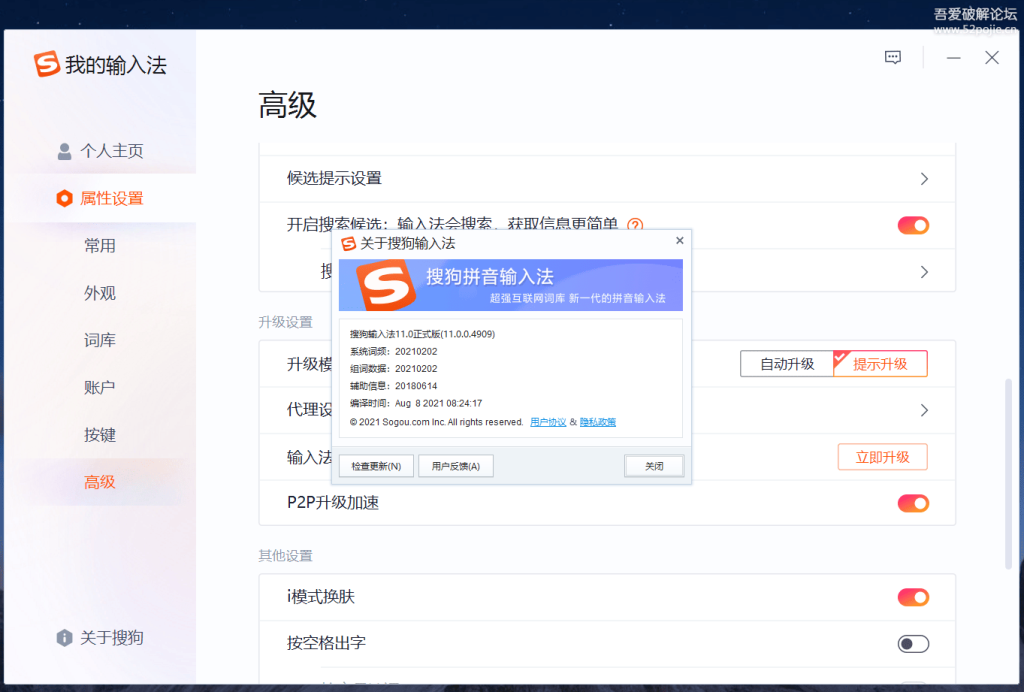Expand the 候选提示设置 chevron
The image size is (1024, 692).
pos(924,179)
